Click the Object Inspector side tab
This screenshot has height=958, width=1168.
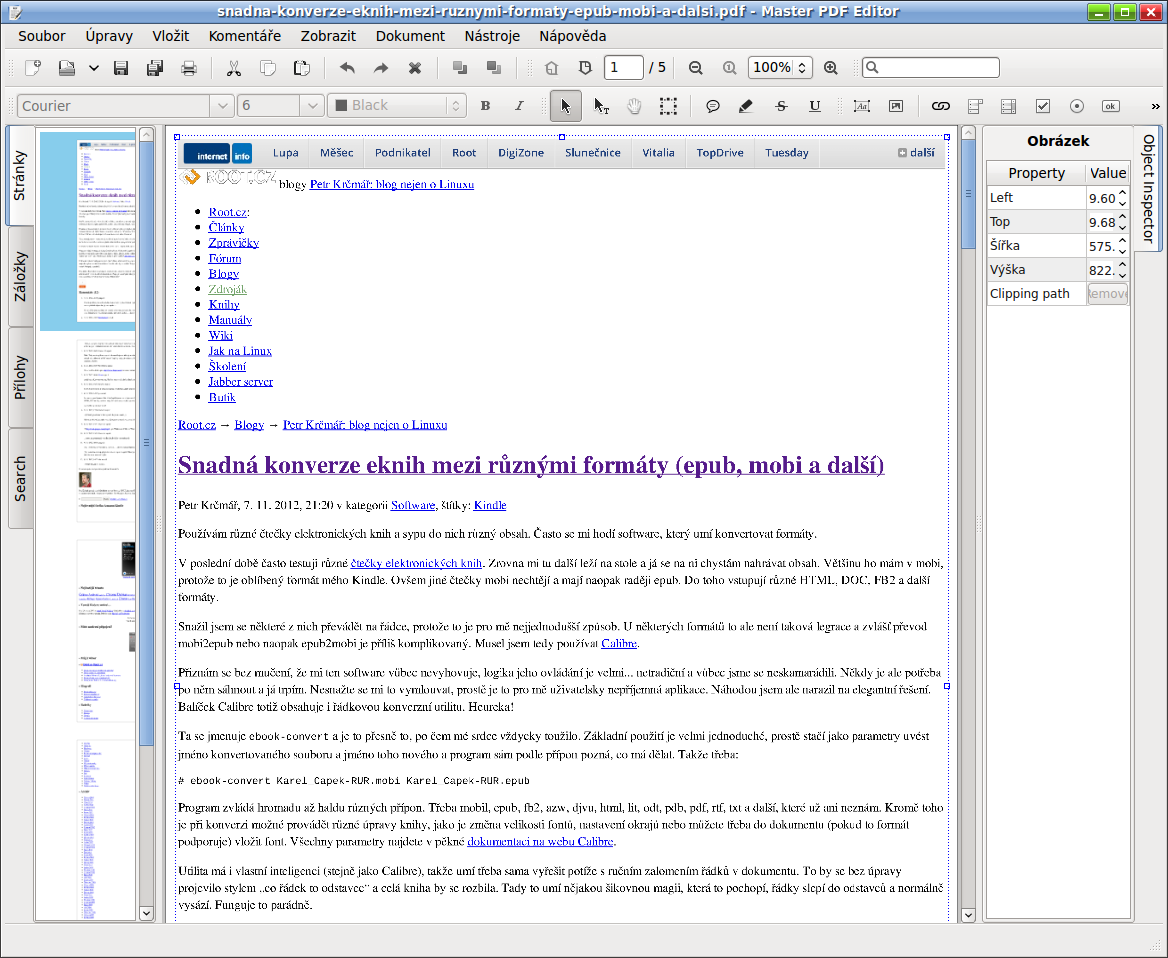point(1149,188)
